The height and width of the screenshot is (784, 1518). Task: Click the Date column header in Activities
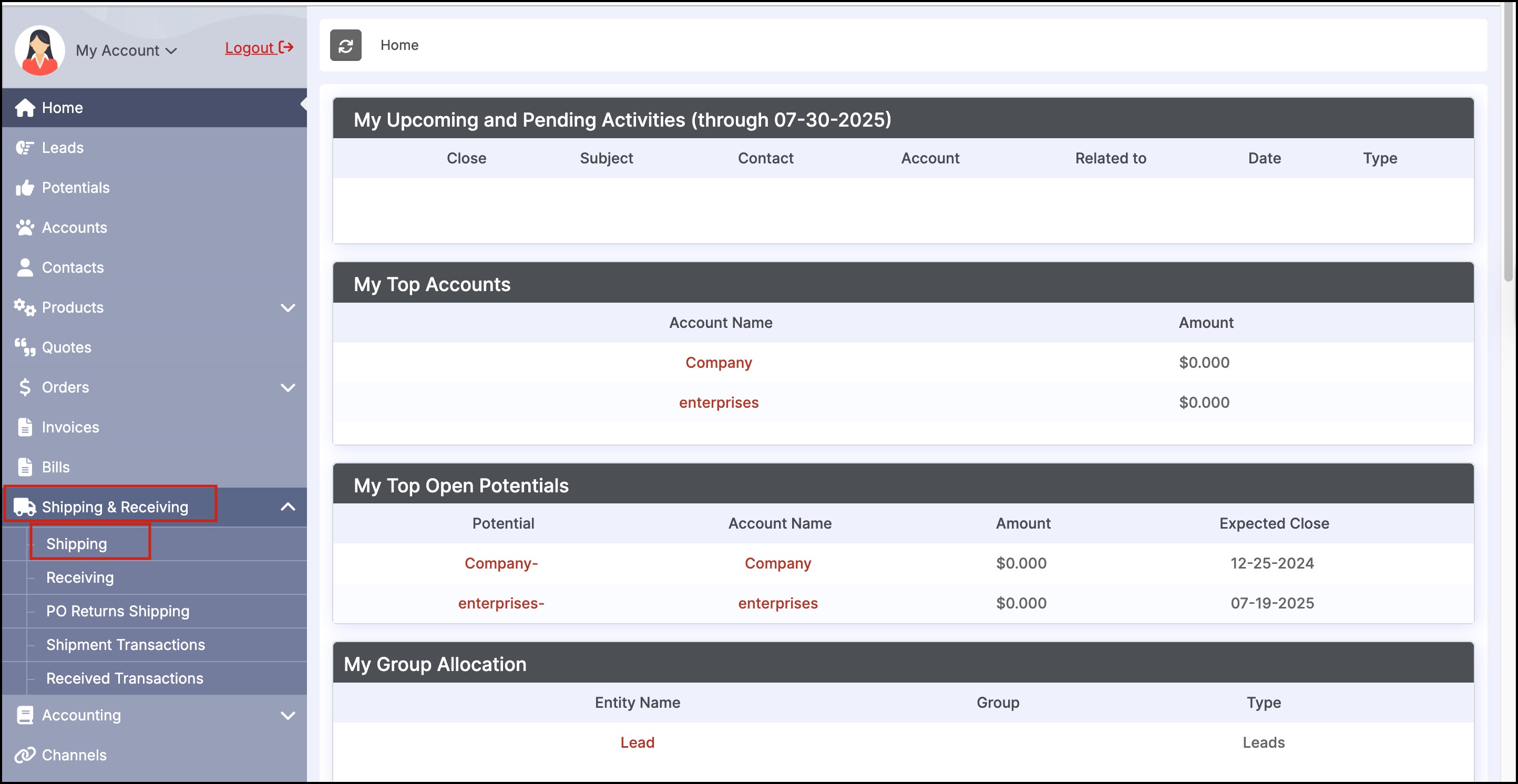pos(1265,158)
